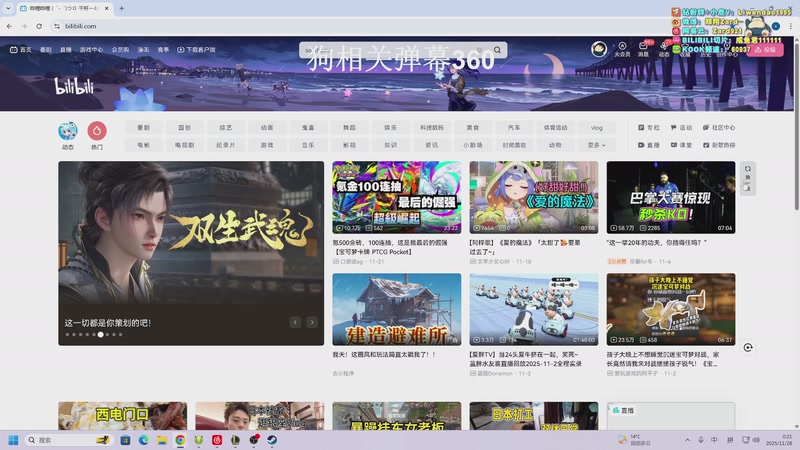Select the 国创 category button
The image size is (800, 450).
184,128
